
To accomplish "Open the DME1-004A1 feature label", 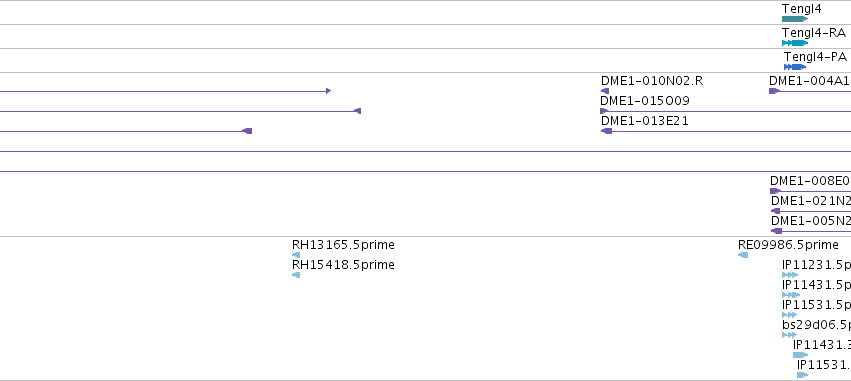I will pyautogui.click(x=809, y=81).
